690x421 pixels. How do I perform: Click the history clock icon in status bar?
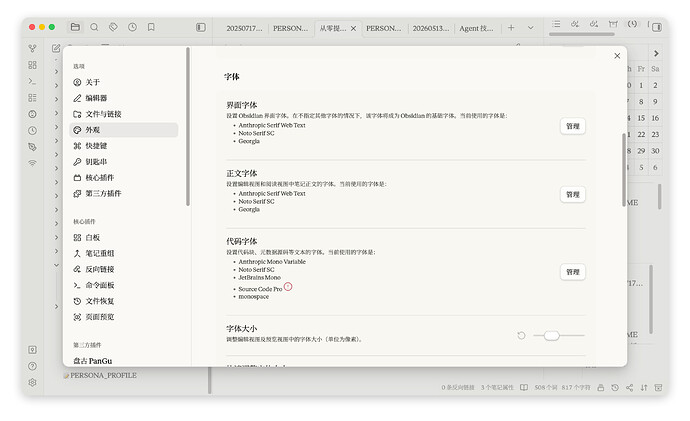(615, 388)
